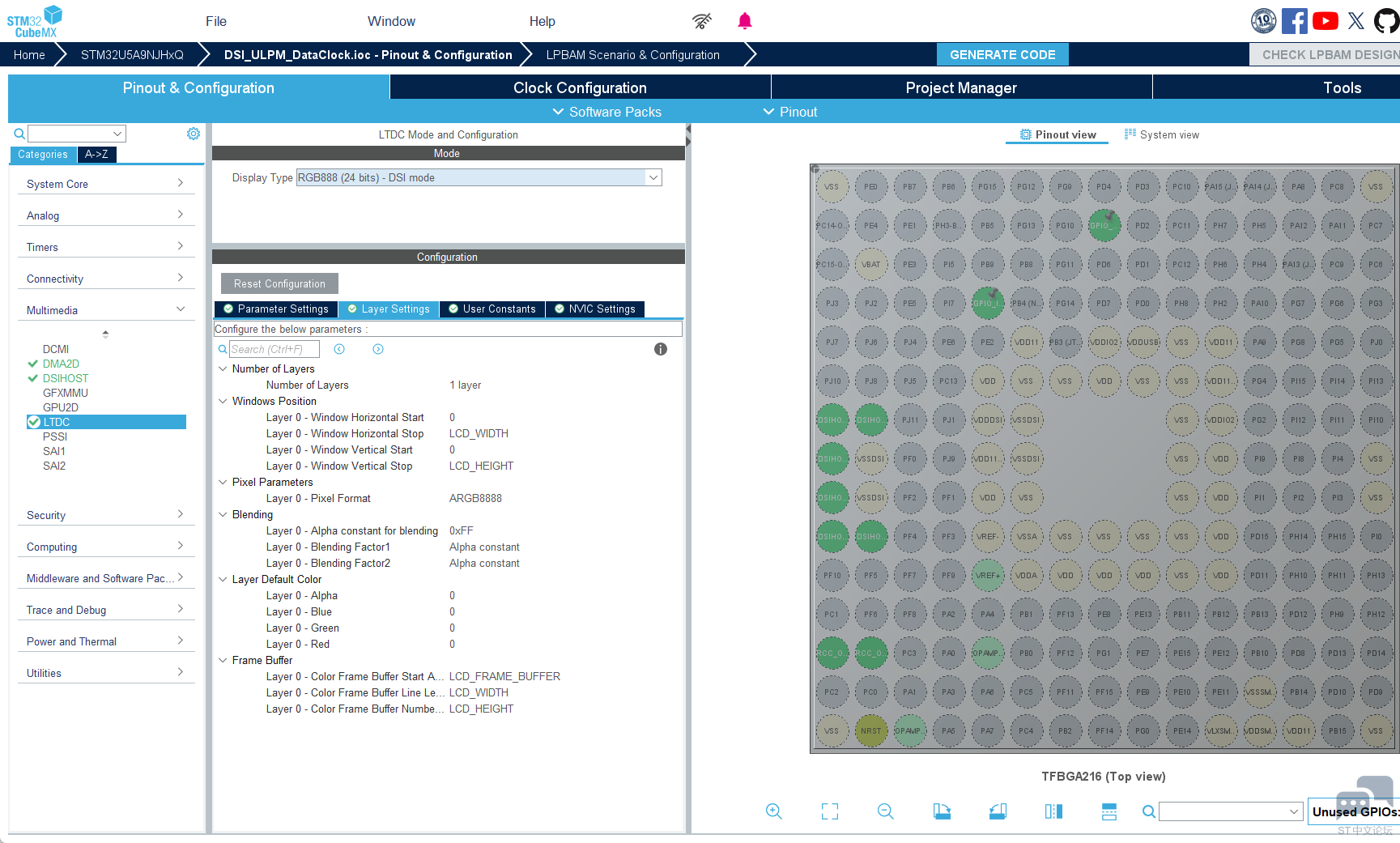Go to the Home breadcrumb

click(x=29, y=54)
